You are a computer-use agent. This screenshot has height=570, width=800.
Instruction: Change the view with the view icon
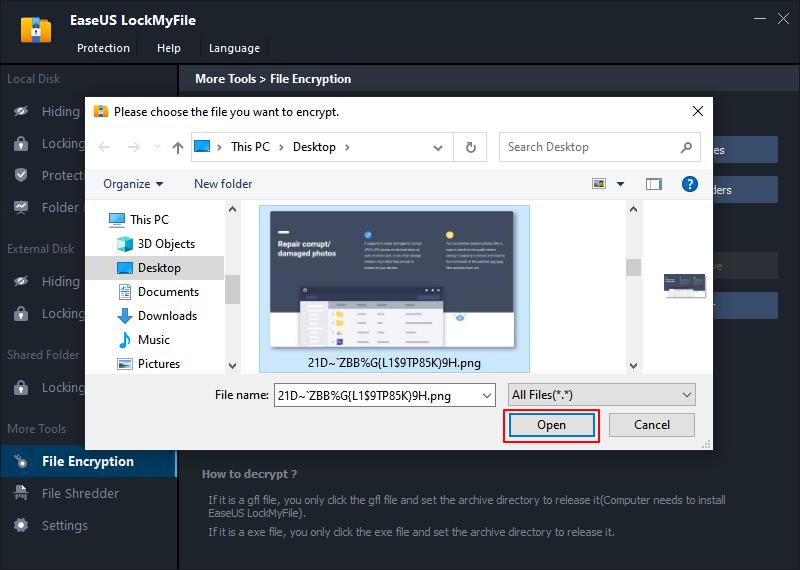[599, 184]
